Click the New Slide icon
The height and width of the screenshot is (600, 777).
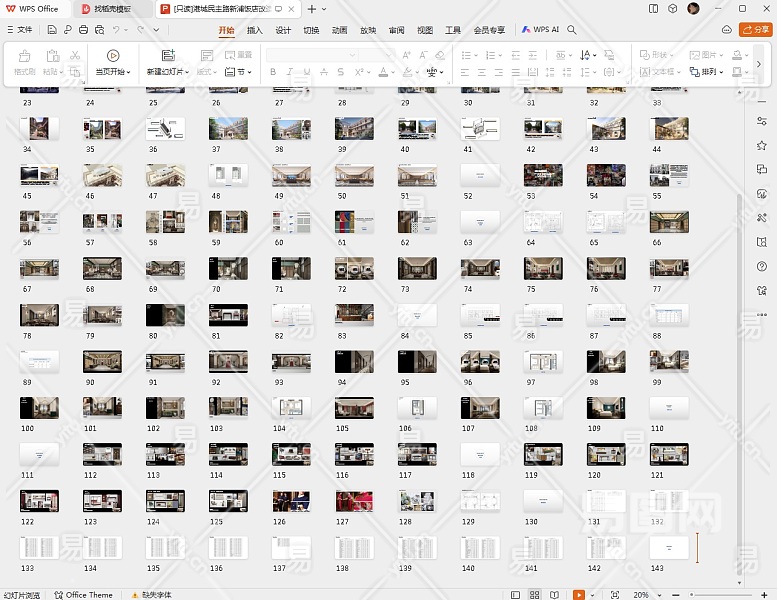tap(167, 56)
